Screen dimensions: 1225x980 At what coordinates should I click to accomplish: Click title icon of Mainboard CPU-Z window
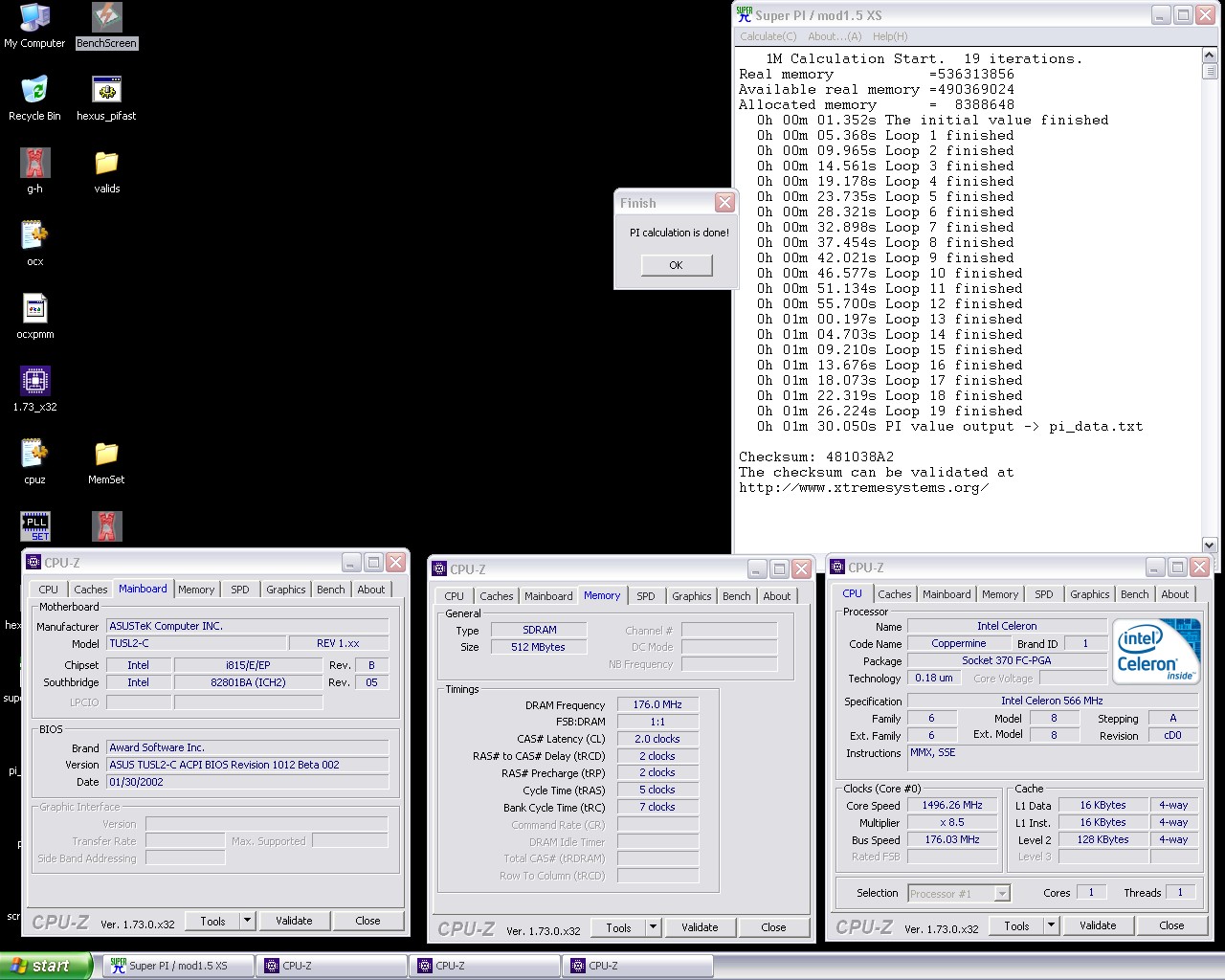(34, 562)
